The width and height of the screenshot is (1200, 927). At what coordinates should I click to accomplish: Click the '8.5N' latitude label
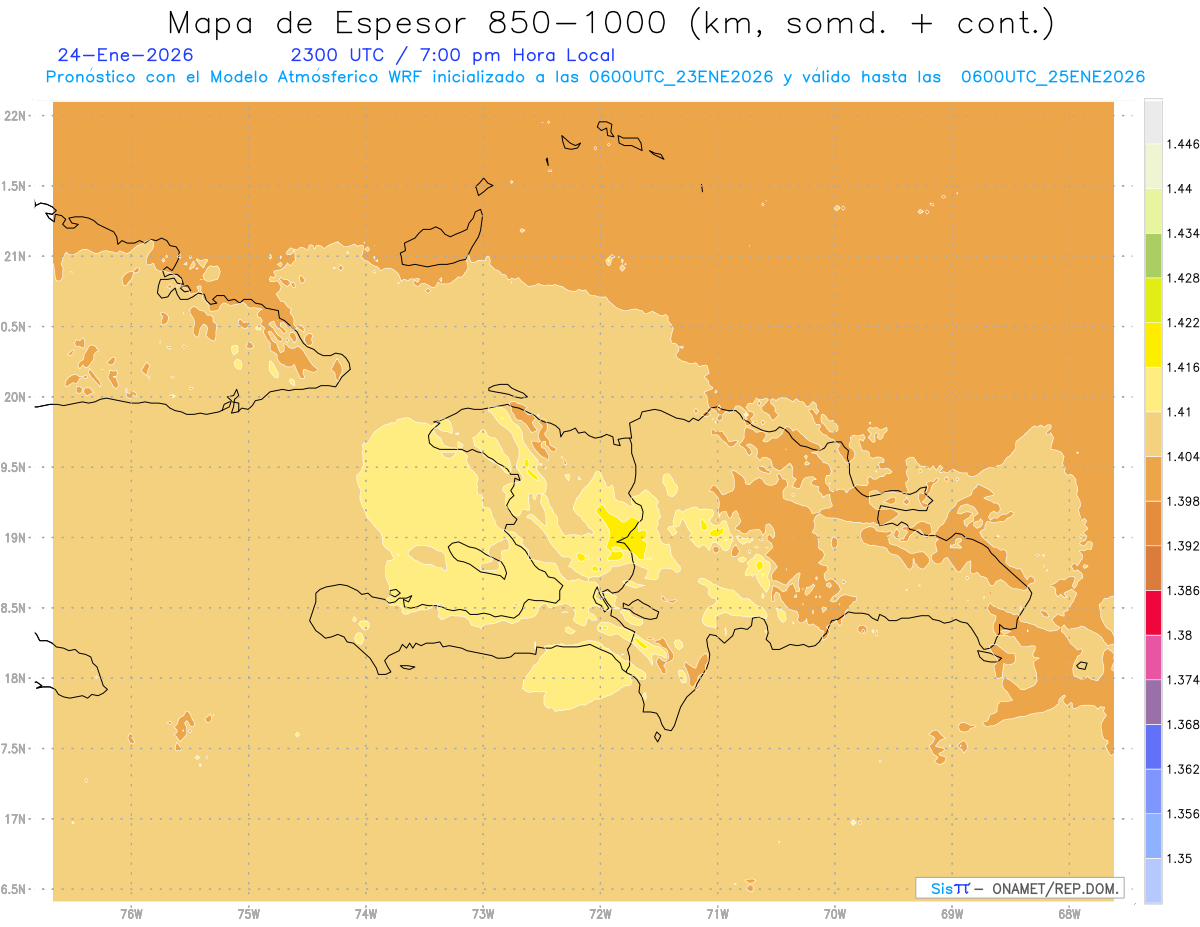point(15,608)
